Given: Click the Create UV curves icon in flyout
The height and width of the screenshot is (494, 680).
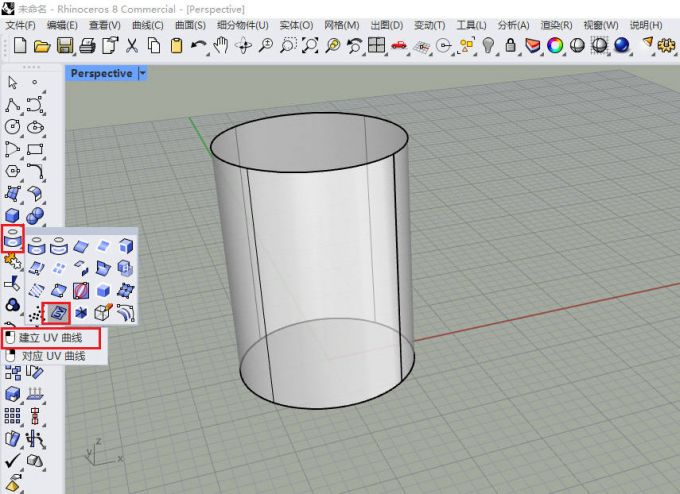Looking at the screenshot, I should click(x=58, y=313).
